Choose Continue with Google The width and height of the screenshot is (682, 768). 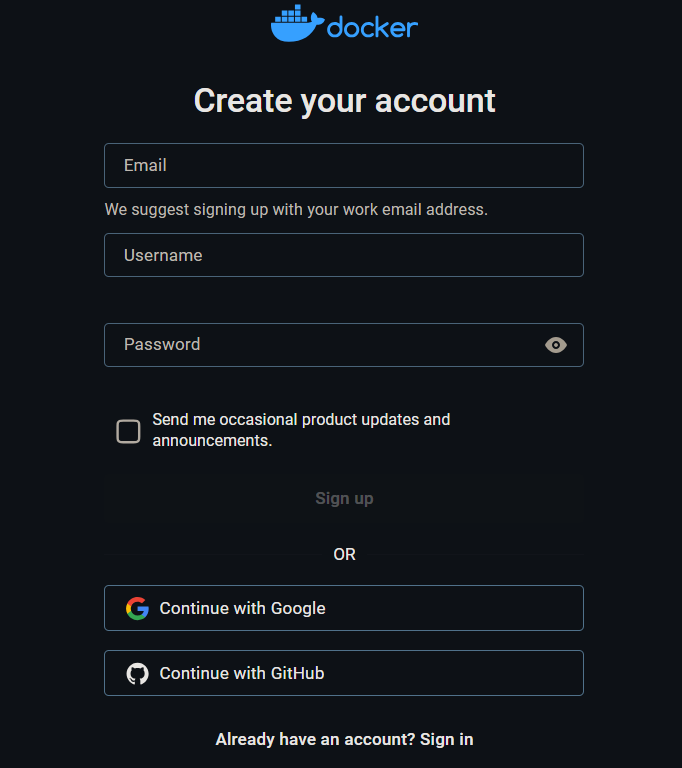coord(343,608)
